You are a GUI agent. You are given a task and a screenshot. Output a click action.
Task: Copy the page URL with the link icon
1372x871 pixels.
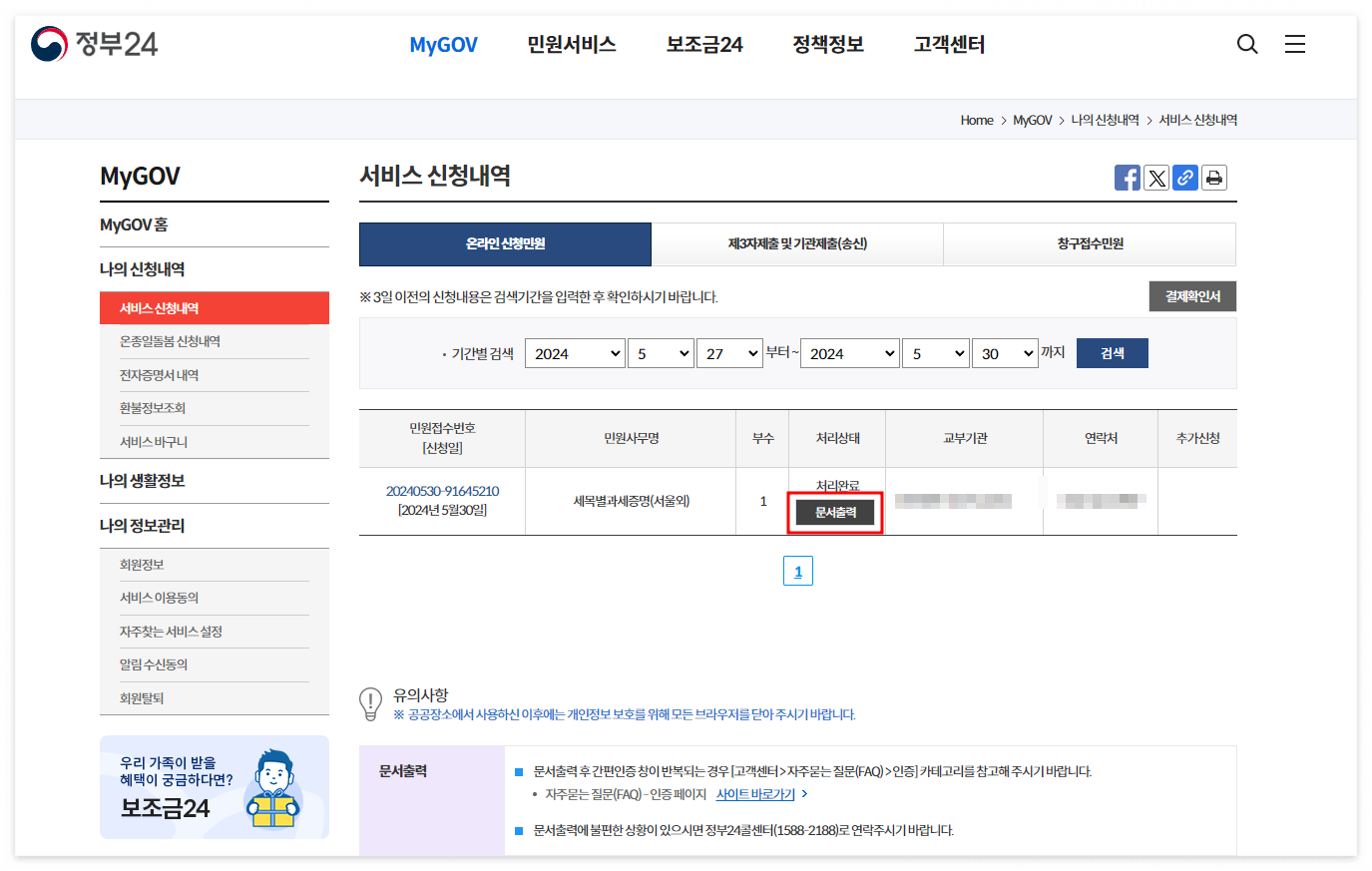[x=1184, y=177]
